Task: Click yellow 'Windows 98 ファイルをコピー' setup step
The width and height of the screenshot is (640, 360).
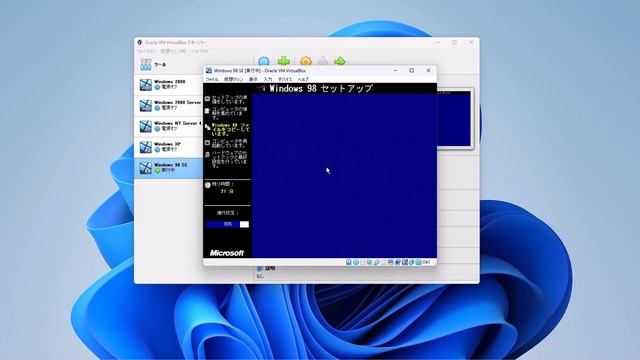Action: point(230,129)
